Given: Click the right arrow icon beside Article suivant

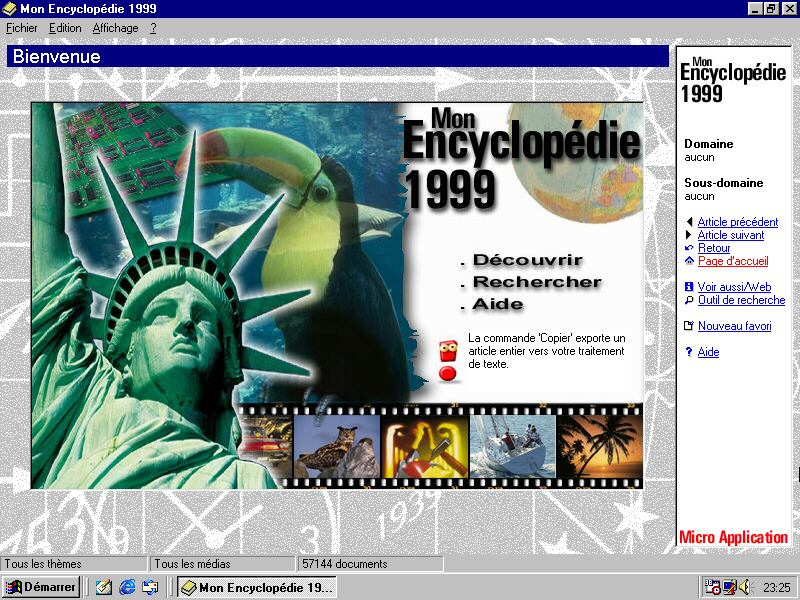Looking at the screenshot, I should click(689, 235).
